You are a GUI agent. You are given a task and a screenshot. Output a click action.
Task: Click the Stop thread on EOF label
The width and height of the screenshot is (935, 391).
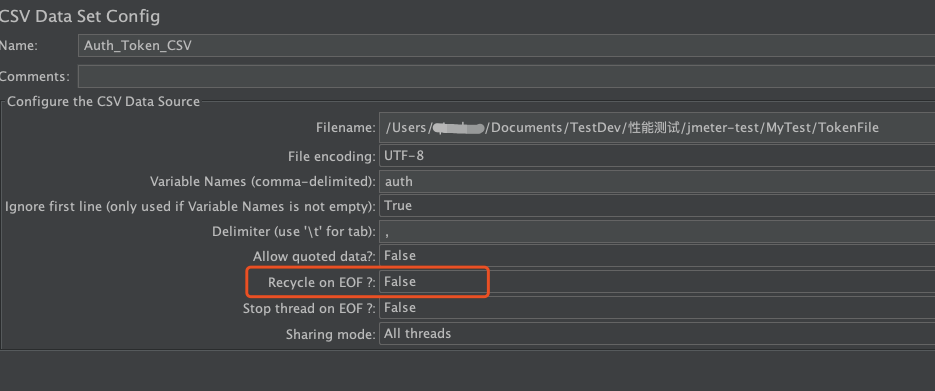pos(309,309)
